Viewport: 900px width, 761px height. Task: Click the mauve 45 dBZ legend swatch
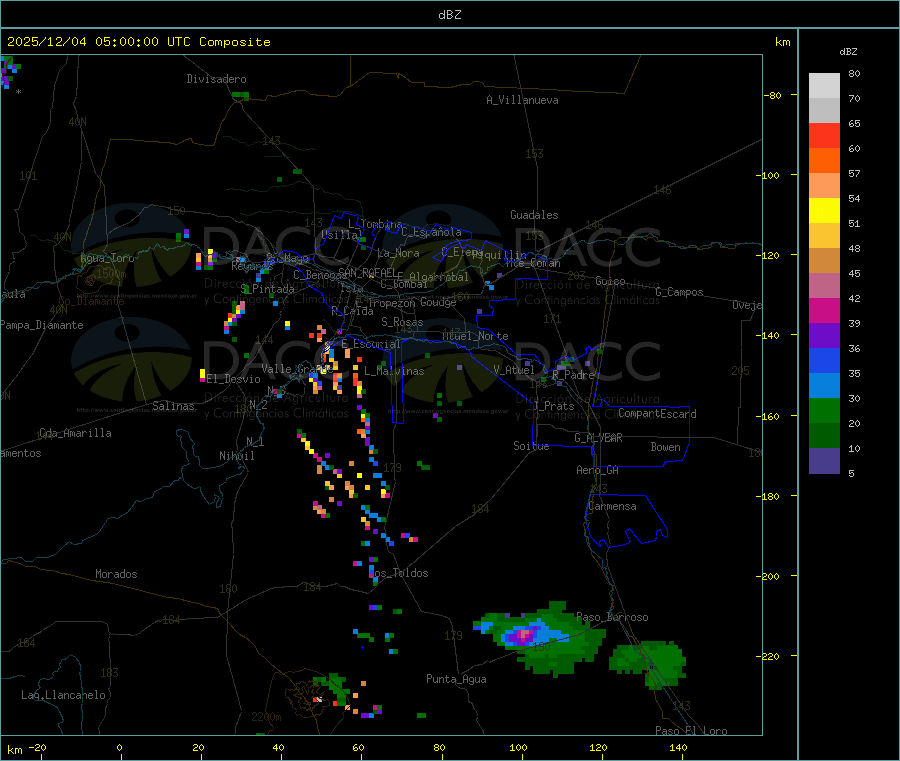click(824, 286)
